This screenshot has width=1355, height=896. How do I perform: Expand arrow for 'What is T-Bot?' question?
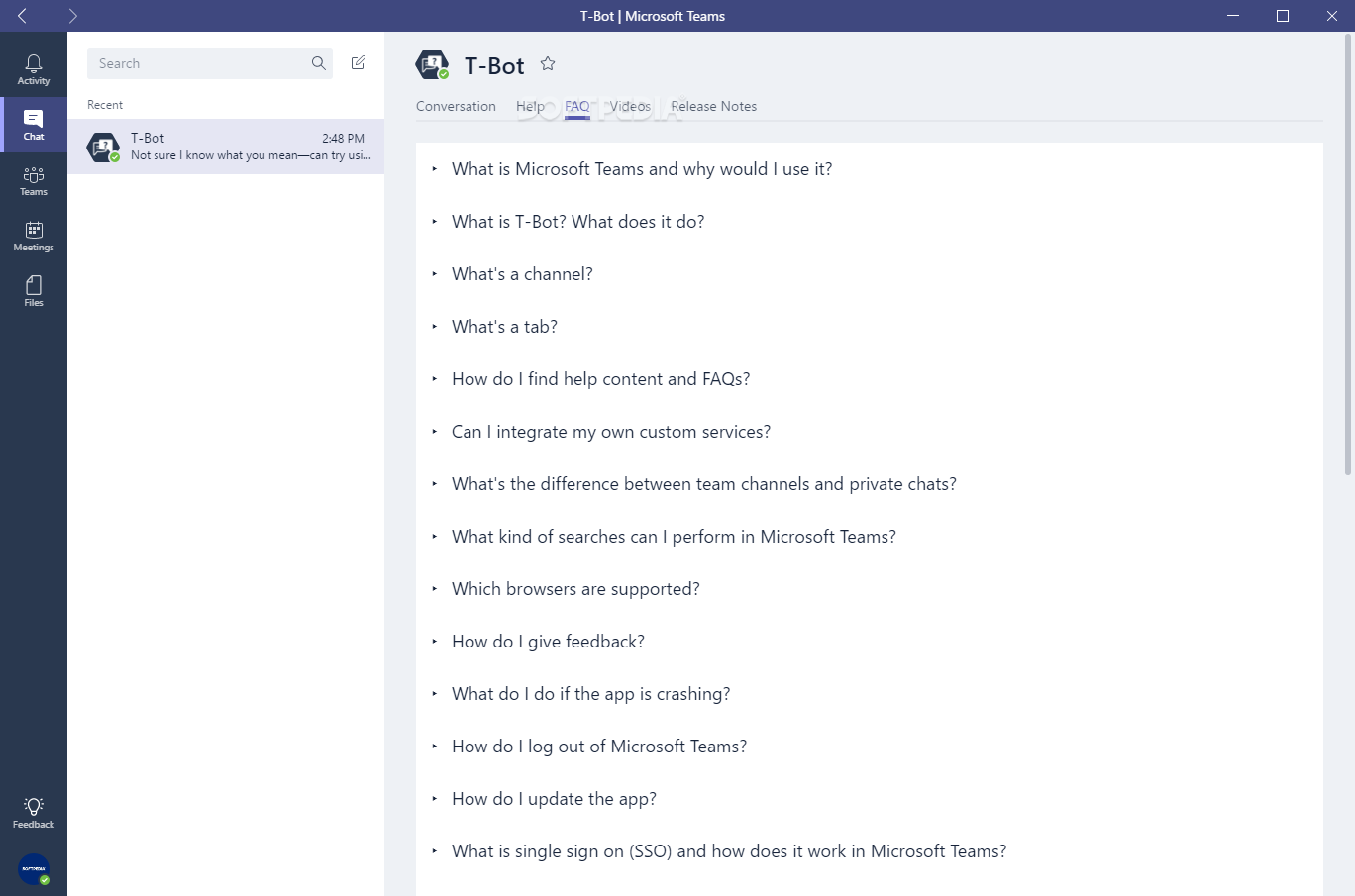[x=435, y=222]
